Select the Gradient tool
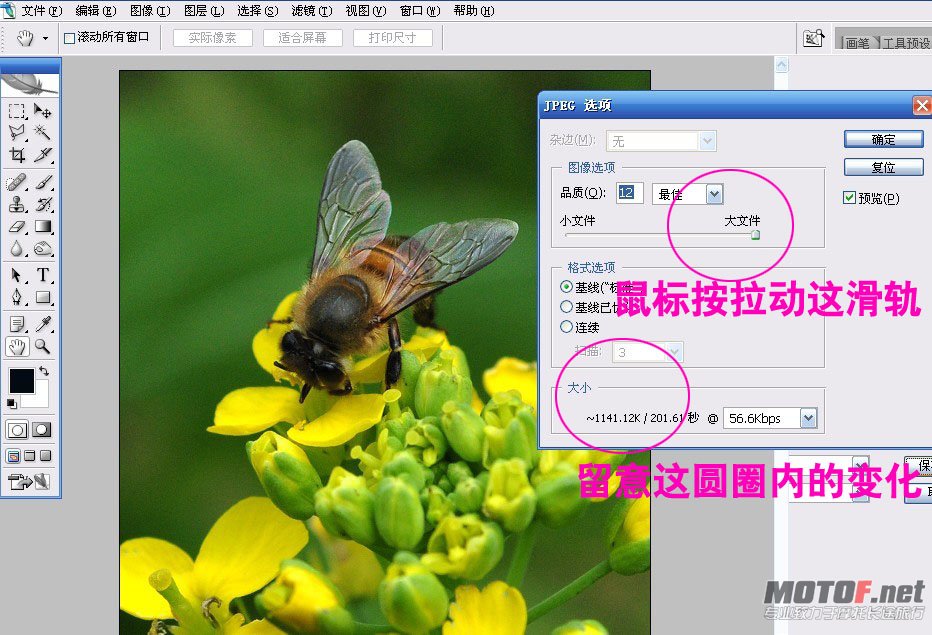The width and height of the screenshot is (932, 635). (x=42, y=227)
